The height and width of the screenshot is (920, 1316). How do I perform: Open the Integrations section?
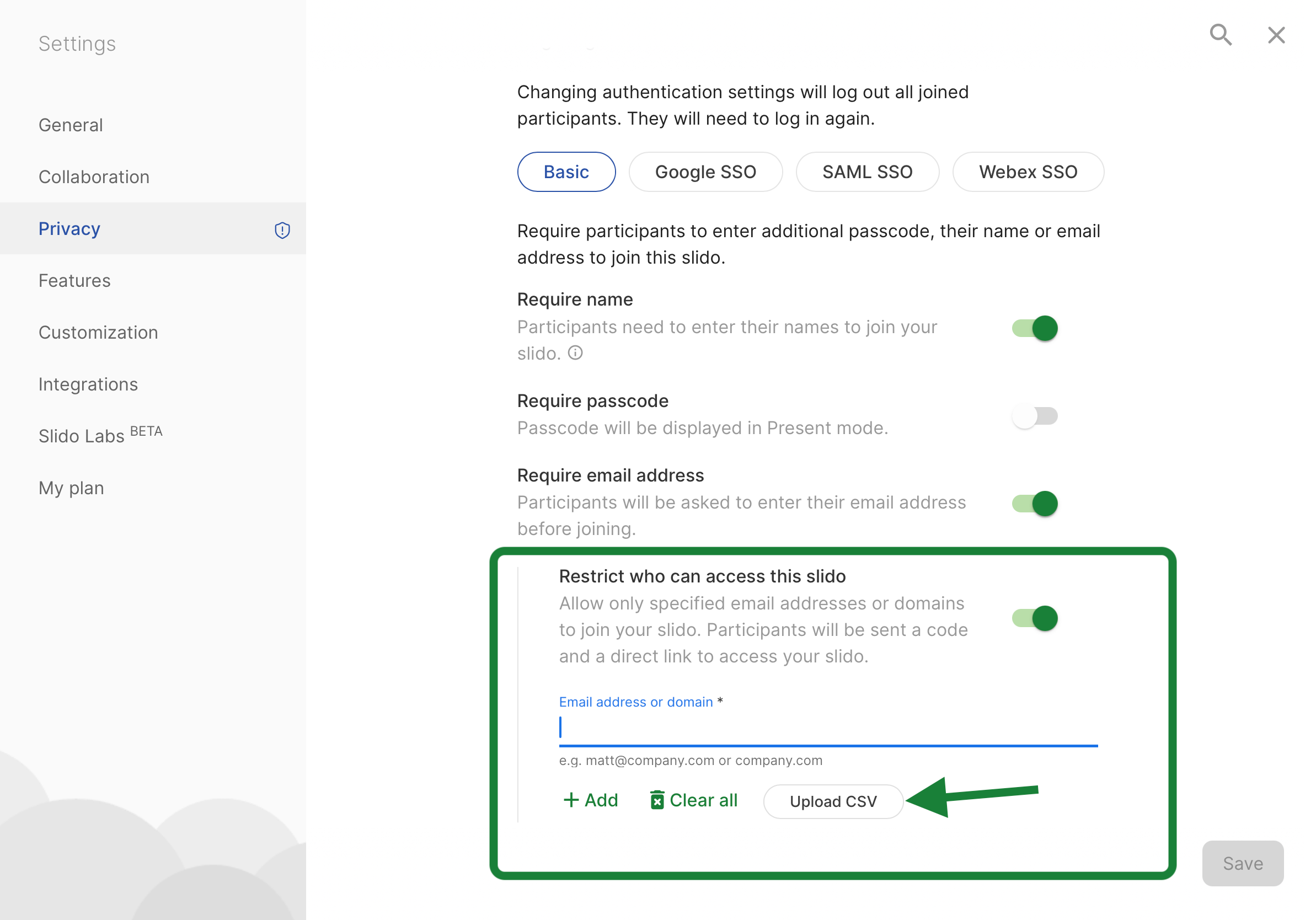point(153,383)
